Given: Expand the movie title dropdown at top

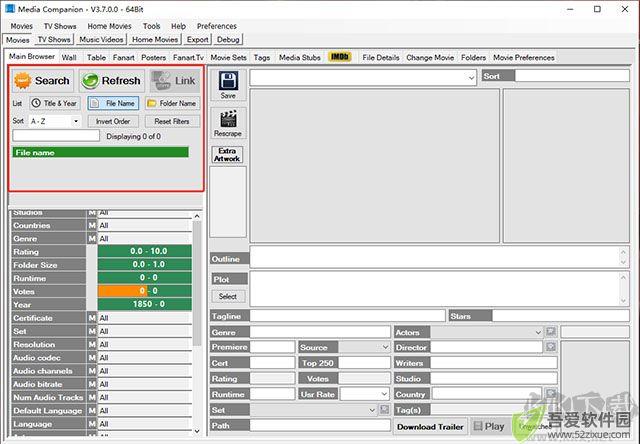Looking at the screenshot, I should 471,78.
